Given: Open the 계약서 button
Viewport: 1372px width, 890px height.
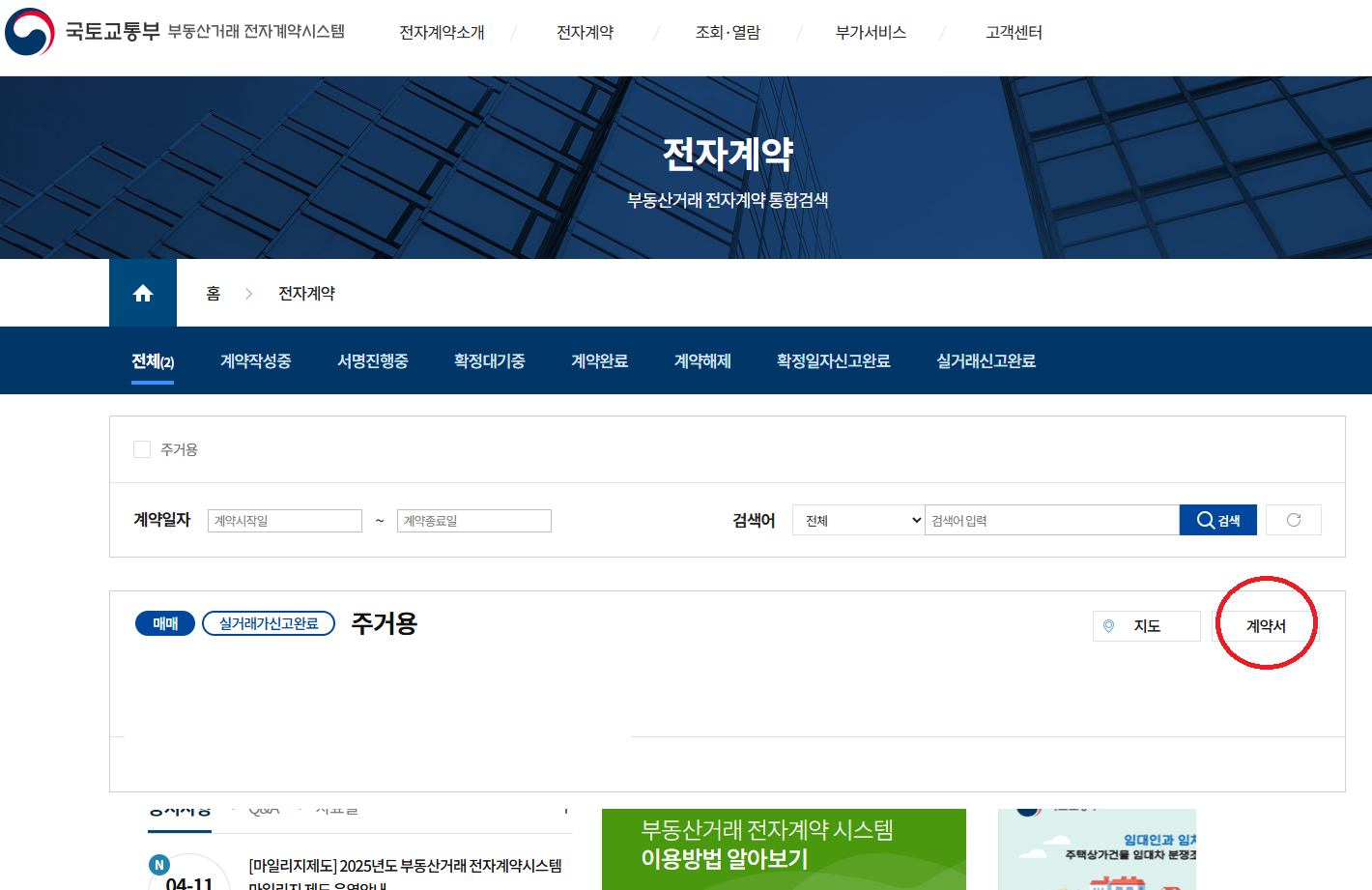Looking at the screenshot, I should coord(1266,626).
